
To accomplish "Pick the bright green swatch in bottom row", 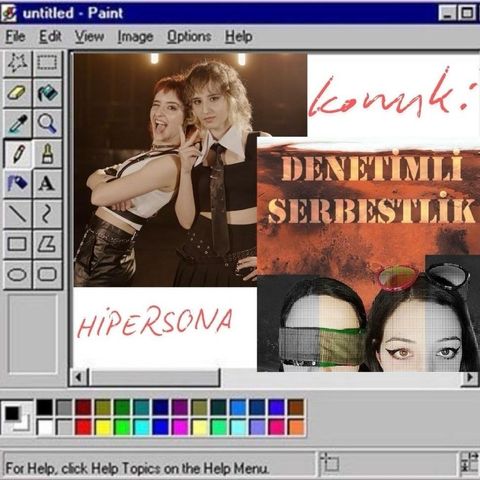I will coord(122,427).
